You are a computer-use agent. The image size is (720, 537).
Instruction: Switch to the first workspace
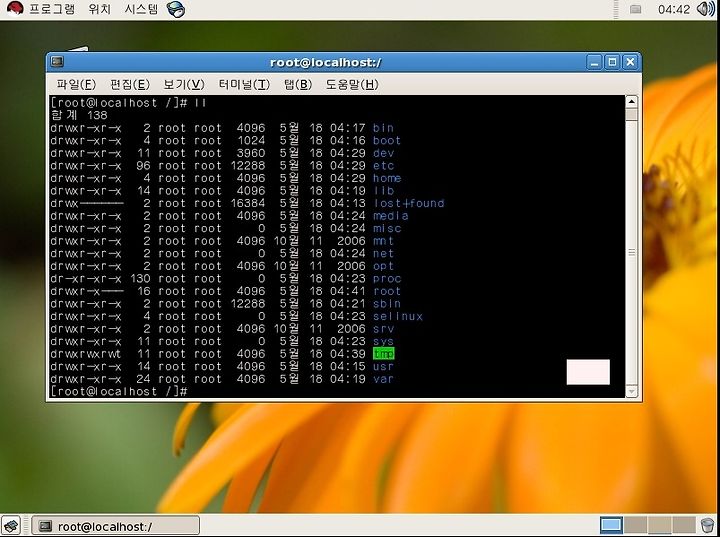point(611,525)
